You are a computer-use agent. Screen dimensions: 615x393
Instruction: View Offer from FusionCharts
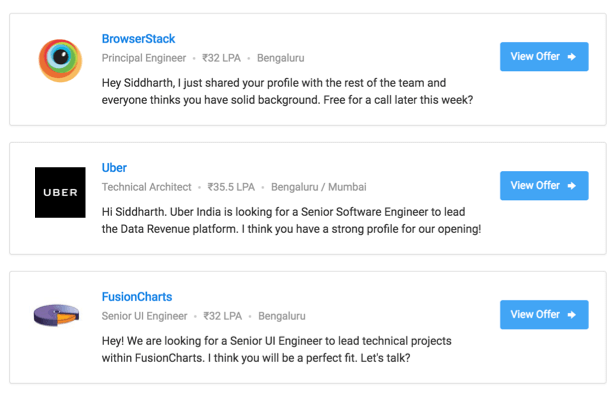pos(544,315)
